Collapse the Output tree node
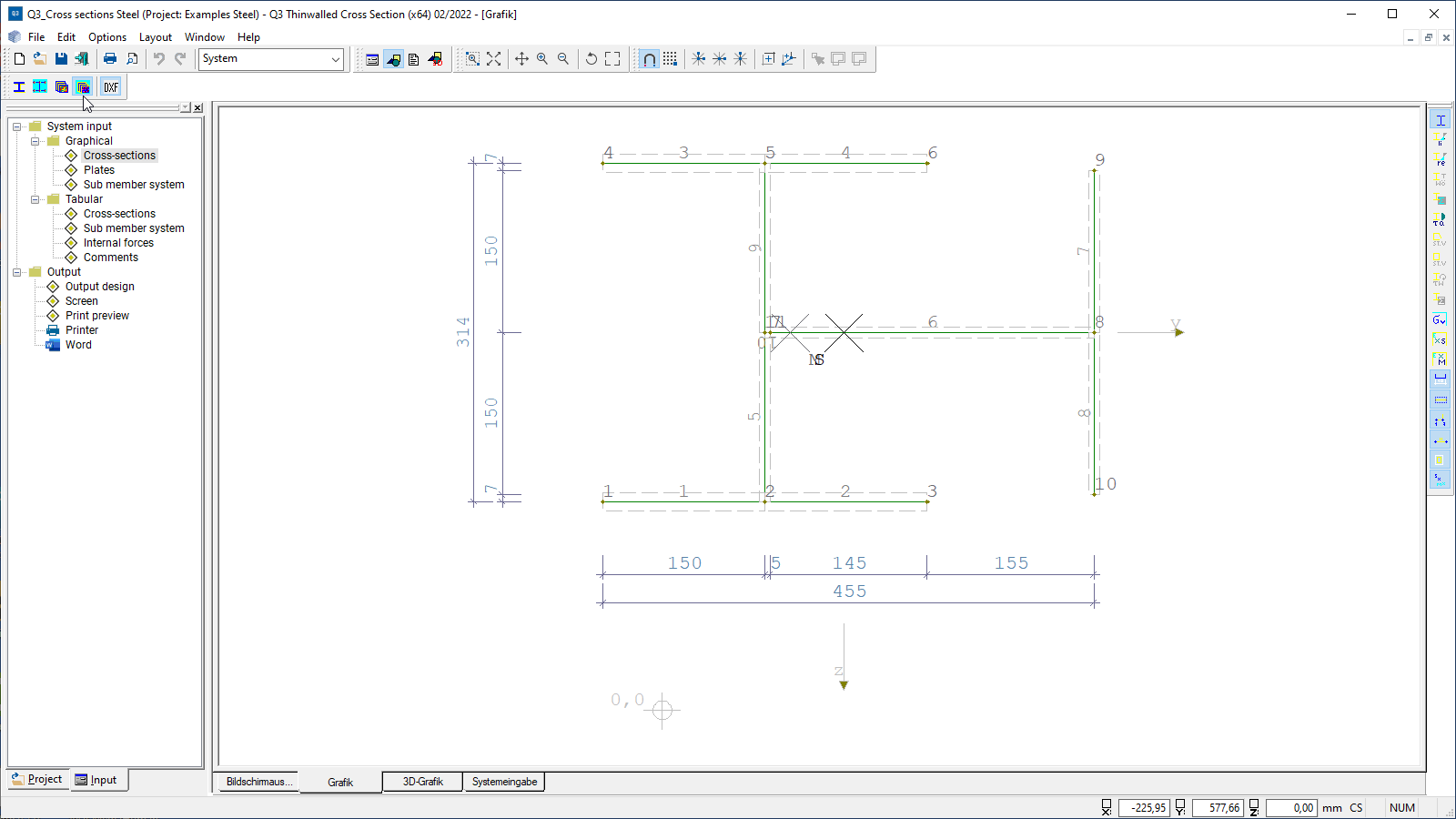The image size is (1456, 819). coord(17,272)
